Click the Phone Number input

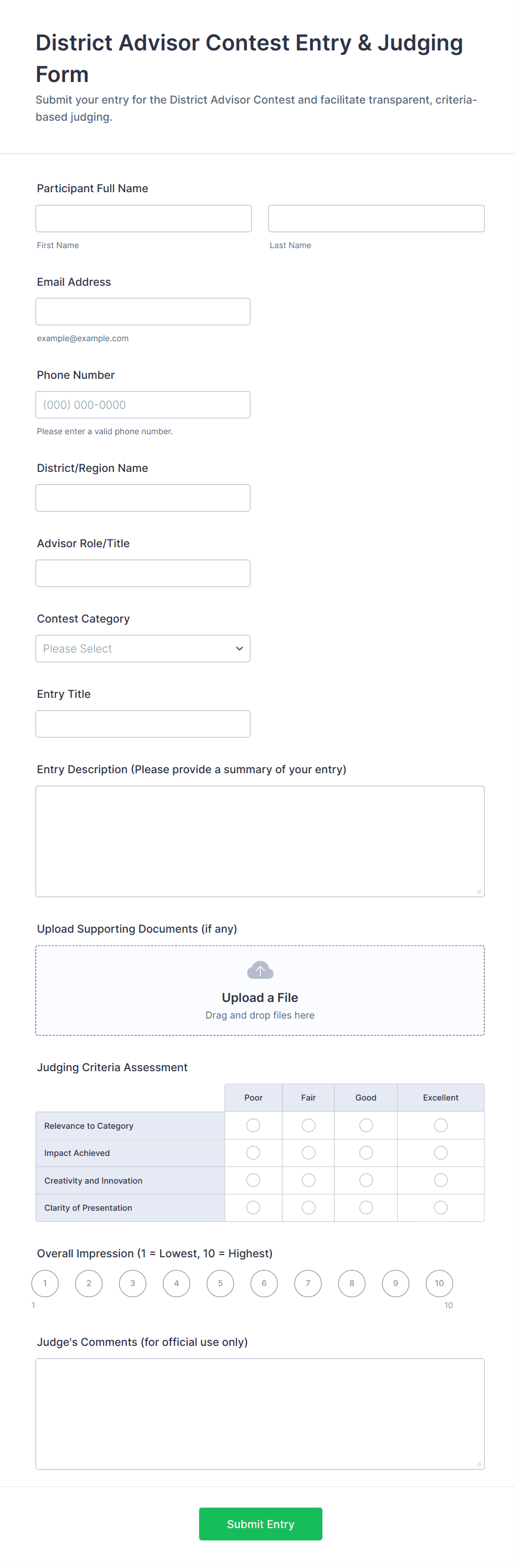[142, 405]
